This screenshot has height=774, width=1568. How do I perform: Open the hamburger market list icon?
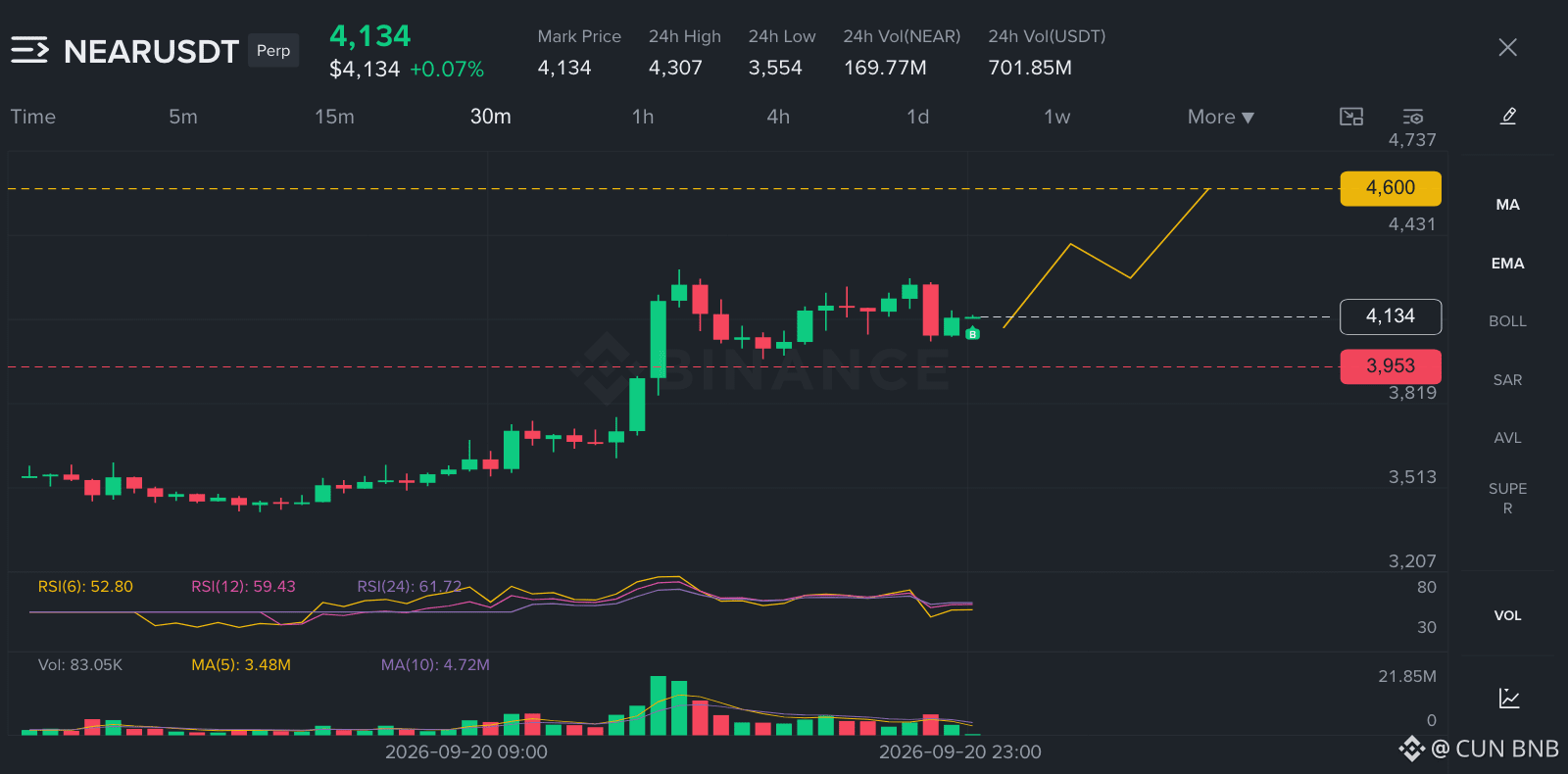coord(29,50)
